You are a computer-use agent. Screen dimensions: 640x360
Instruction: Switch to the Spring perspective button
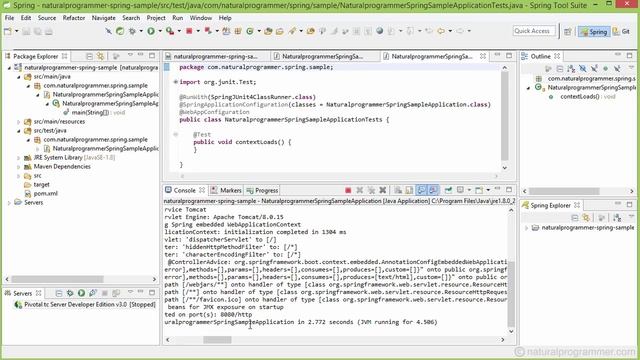pyautogui.click(x=594, y=31)
